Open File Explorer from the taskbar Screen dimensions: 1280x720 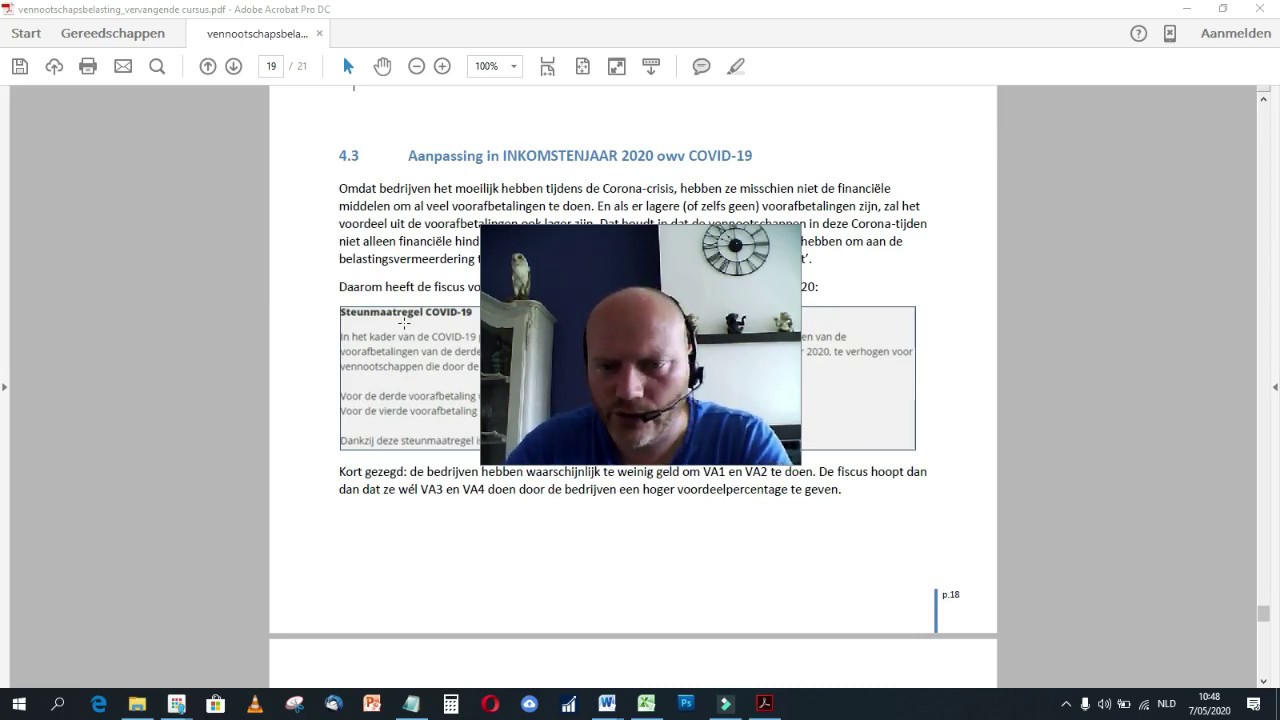[x=137, y=704]
